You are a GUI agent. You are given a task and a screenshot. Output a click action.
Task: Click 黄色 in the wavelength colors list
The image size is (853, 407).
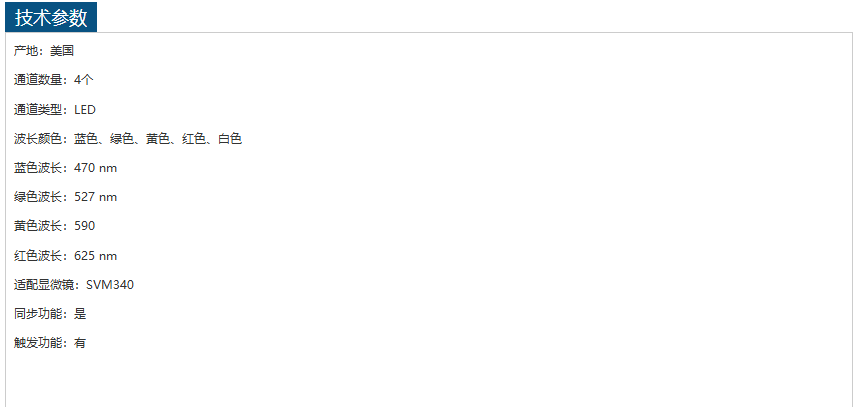click(x=158, y=138)
